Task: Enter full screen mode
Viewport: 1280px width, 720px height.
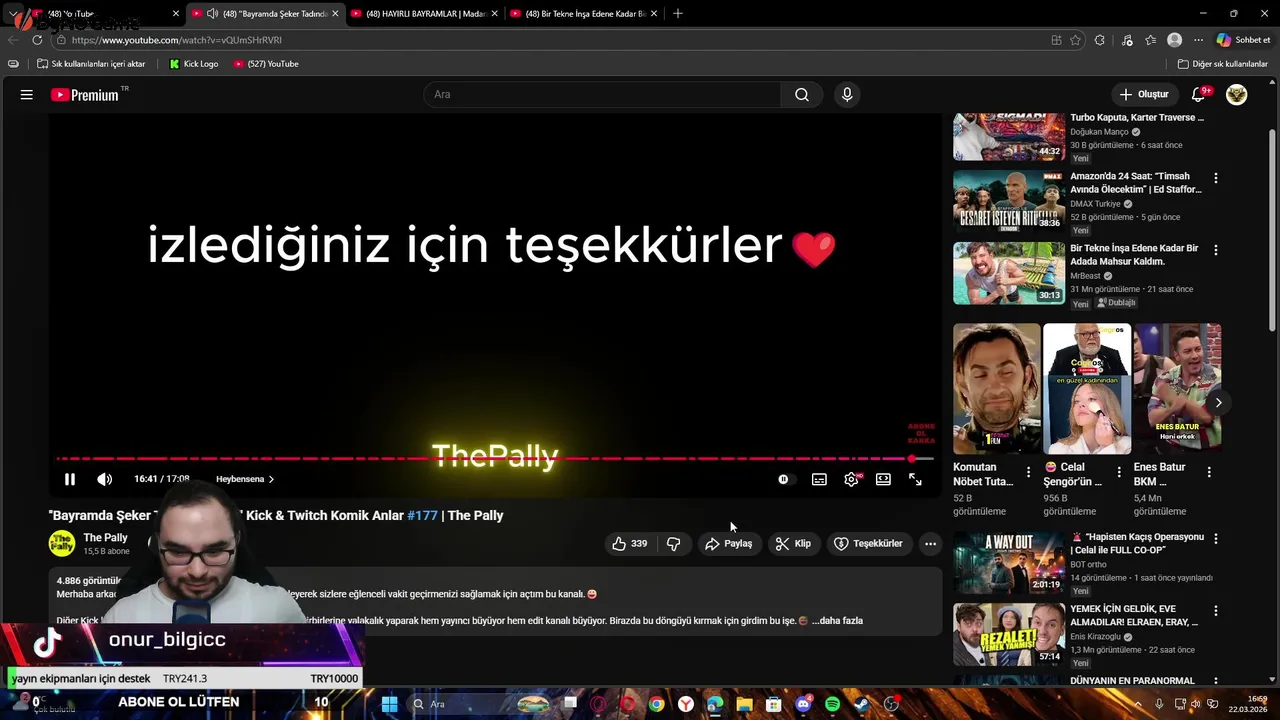Action: pos(915,479)
